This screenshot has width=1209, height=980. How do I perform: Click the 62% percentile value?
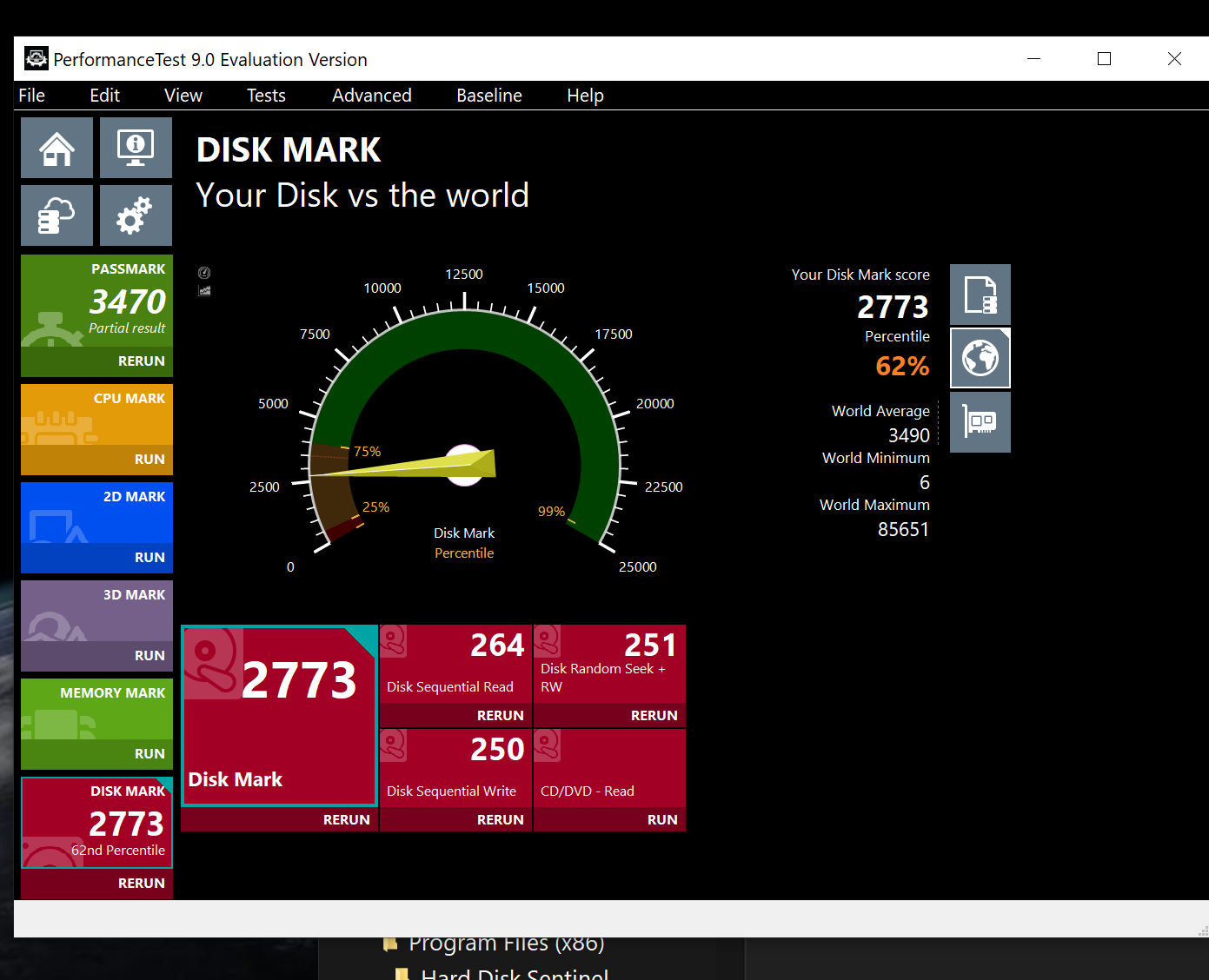pyautogui.click(x=902, y=366)
